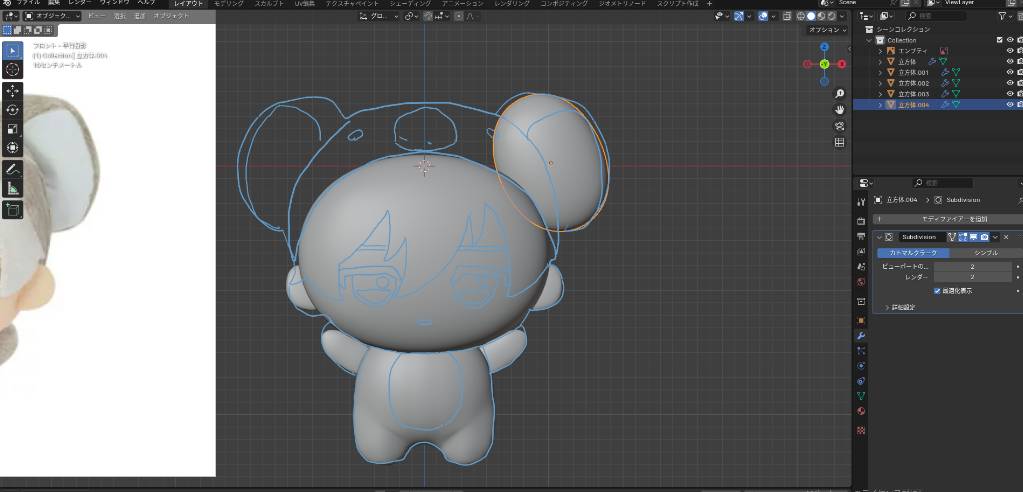Click the zoom magnifier viewport icon
This screenshot has height=492, width=1023.
click(839, 91)
